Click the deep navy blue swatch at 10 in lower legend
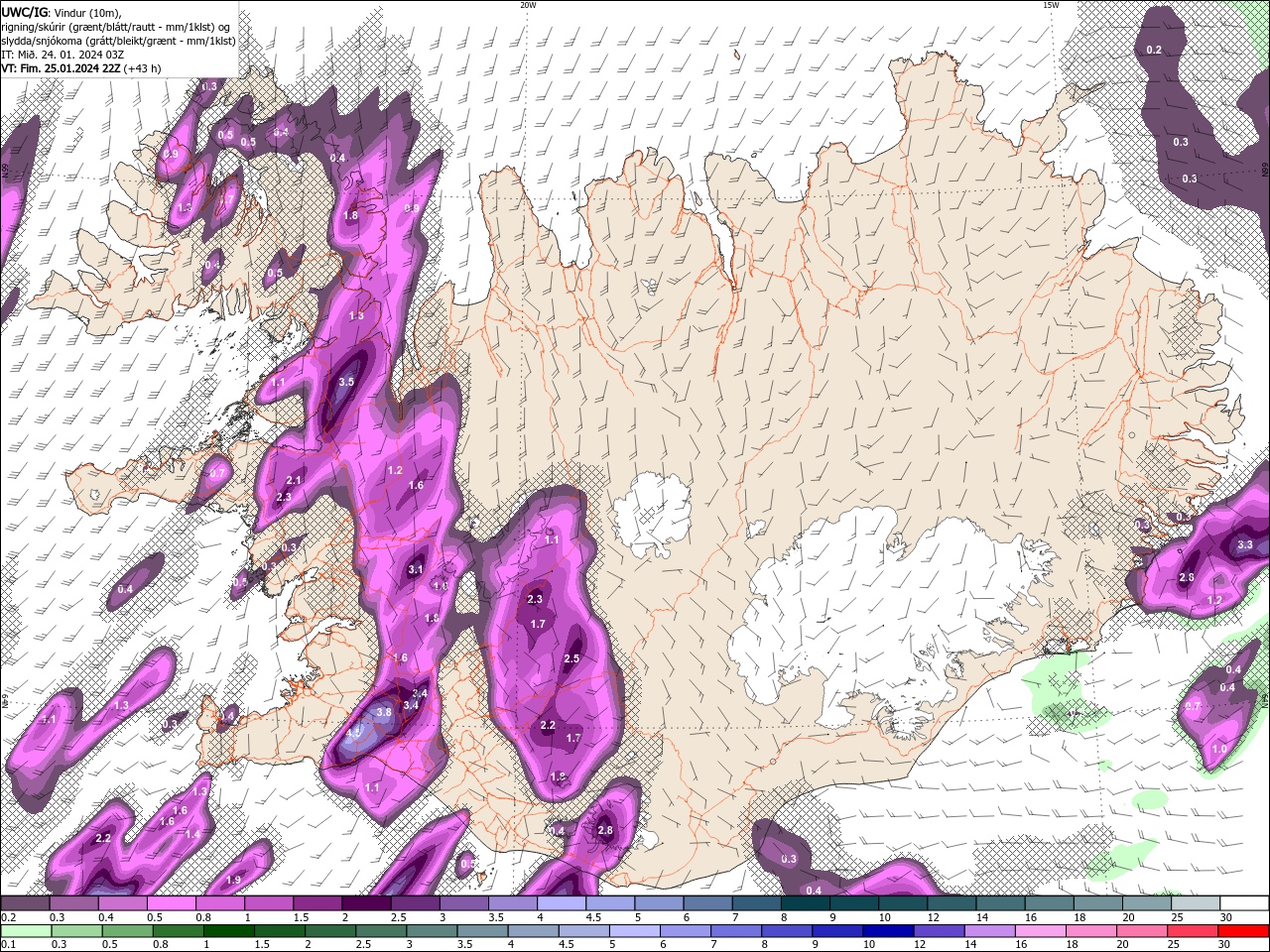The width and height of the screenshot is (1270, 952). (888, 931)
